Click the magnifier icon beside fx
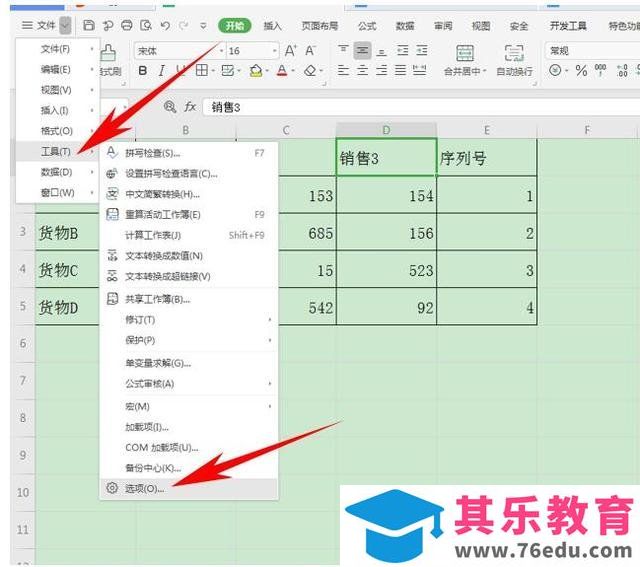The height and width of the screenshot is (567, 640). 170,107
